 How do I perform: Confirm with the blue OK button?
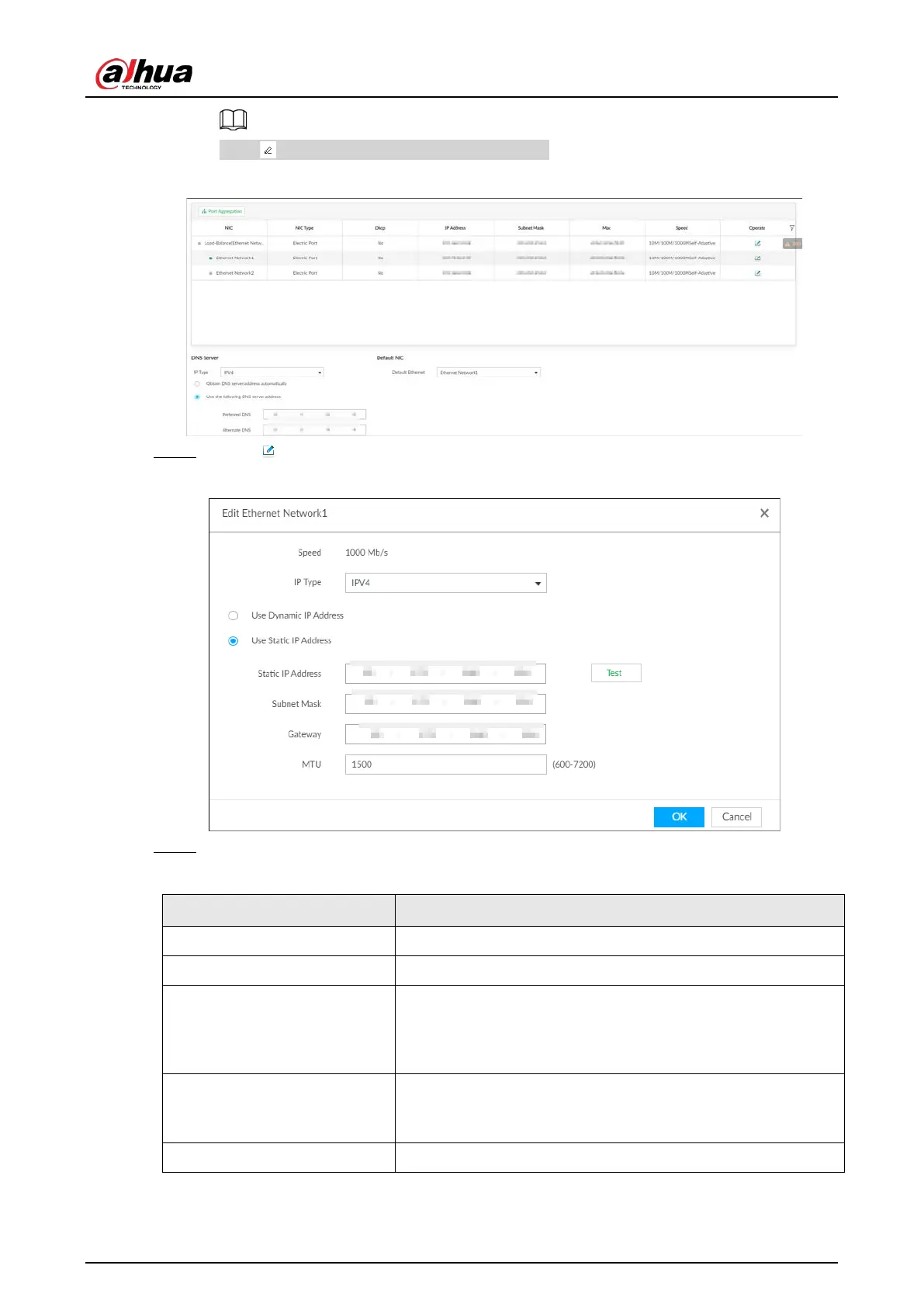click(x=679, y=817)
